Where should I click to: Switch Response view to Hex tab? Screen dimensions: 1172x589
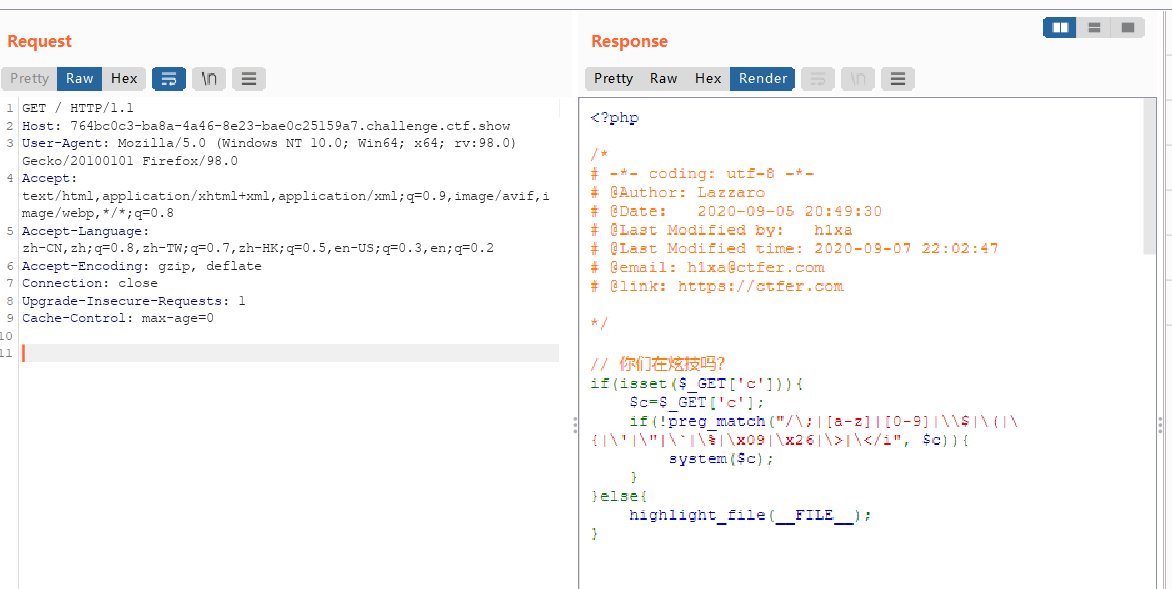click(x=708, y=78)
